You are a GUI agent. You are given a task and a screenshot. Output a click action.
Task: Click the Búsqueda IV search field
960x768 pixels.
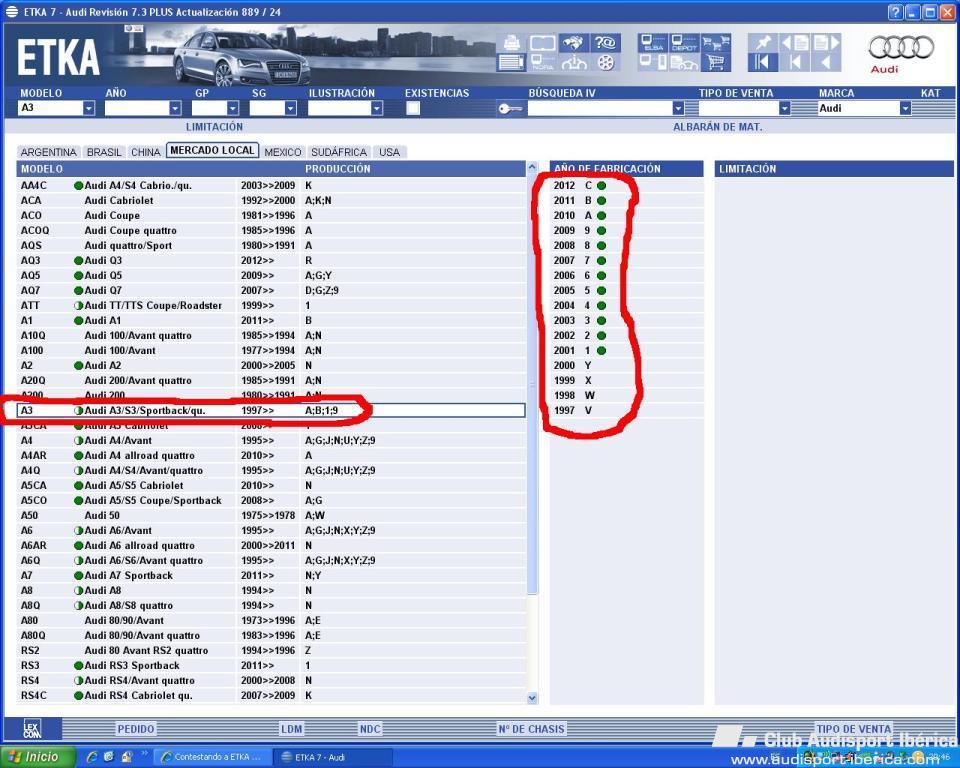(599, 108)
